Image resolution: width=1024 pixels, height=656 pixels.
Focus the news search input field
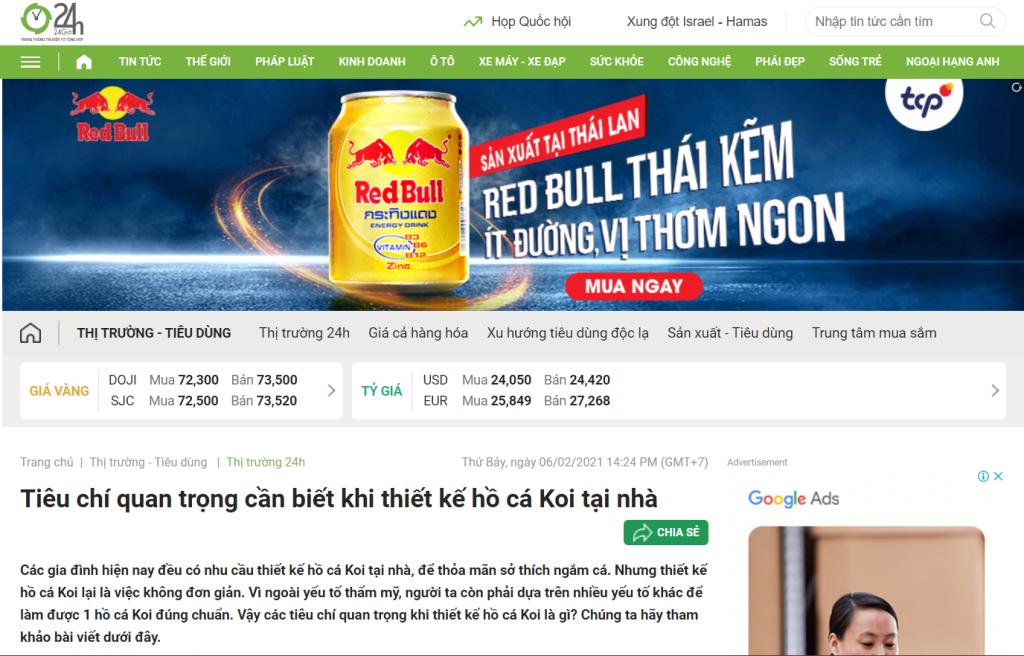point(893,22)
